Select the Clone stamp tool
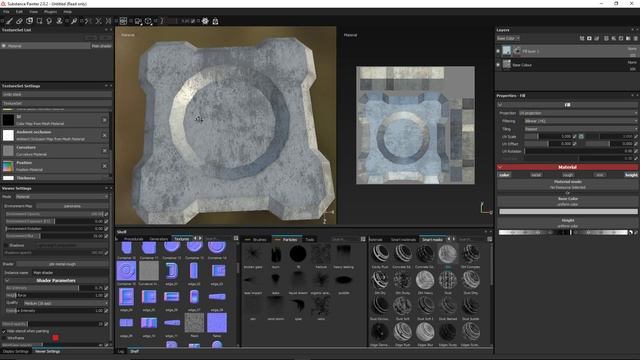The height and width of the screenshot is (360, 640). click(59, 21)
